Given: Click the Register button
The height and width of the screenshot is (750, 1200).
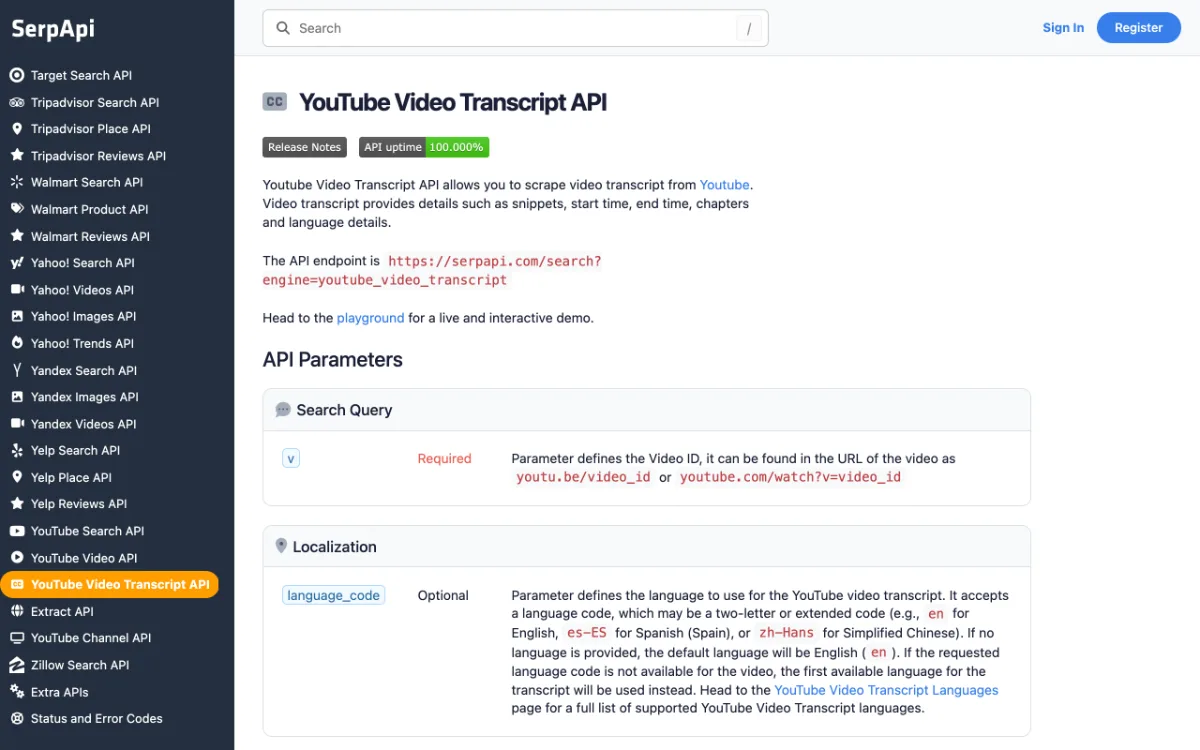Looking at the screenshot, I should (x=1138, y=28).
